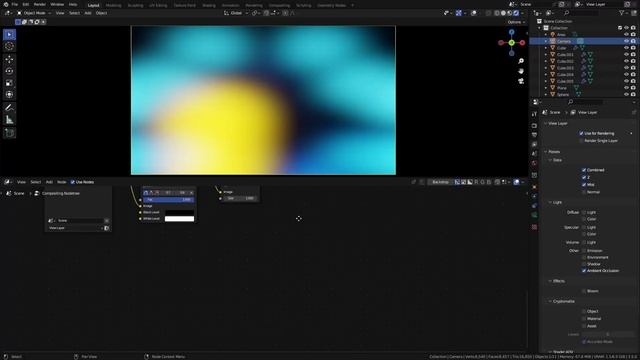The height and width of the screenshot is (360, 640).
Task: Open the compositor Node menu
Action: pyautogui.click(x=62, y=182)
